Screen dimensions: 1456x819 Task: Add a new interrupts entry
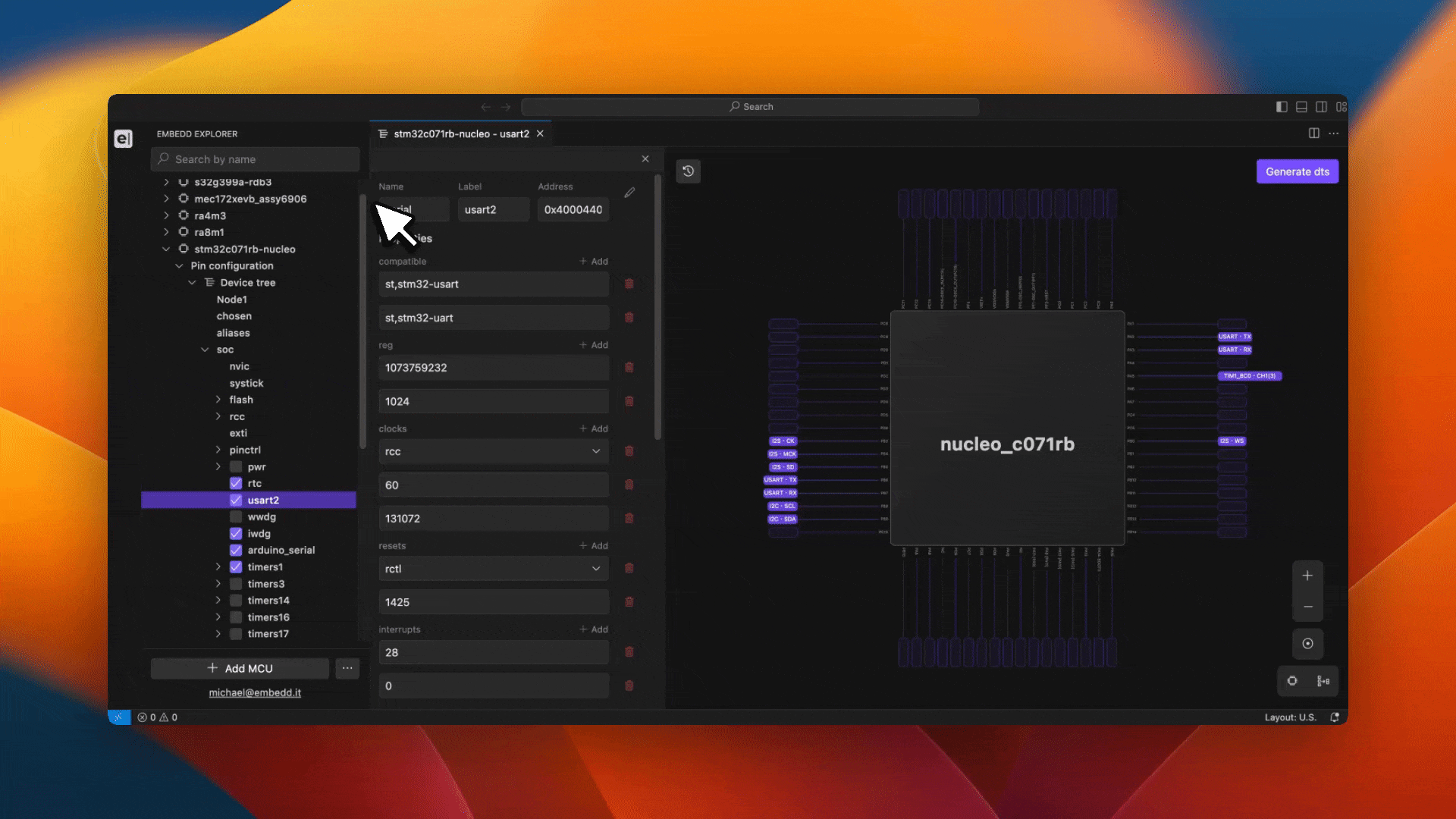tap(594, 629)
